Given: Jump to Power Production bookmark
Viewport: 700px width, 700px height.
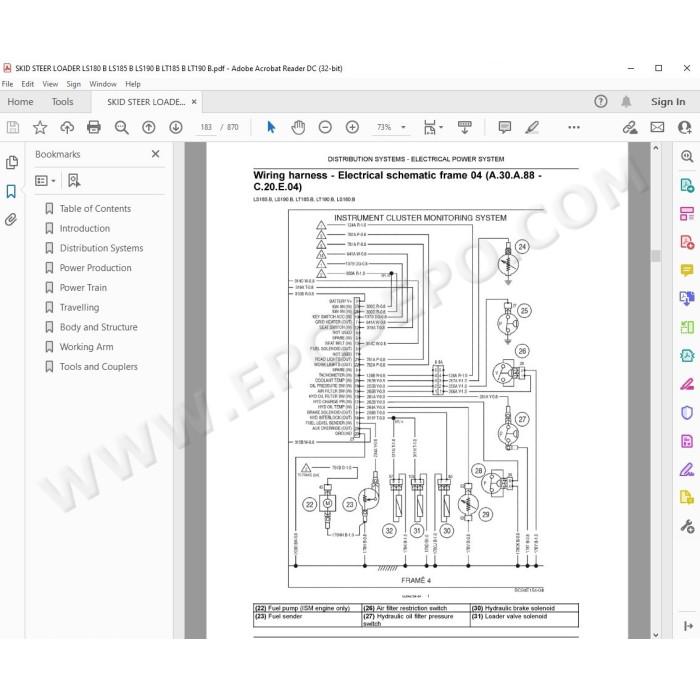Looking at the screenshot, I should 96,268.
